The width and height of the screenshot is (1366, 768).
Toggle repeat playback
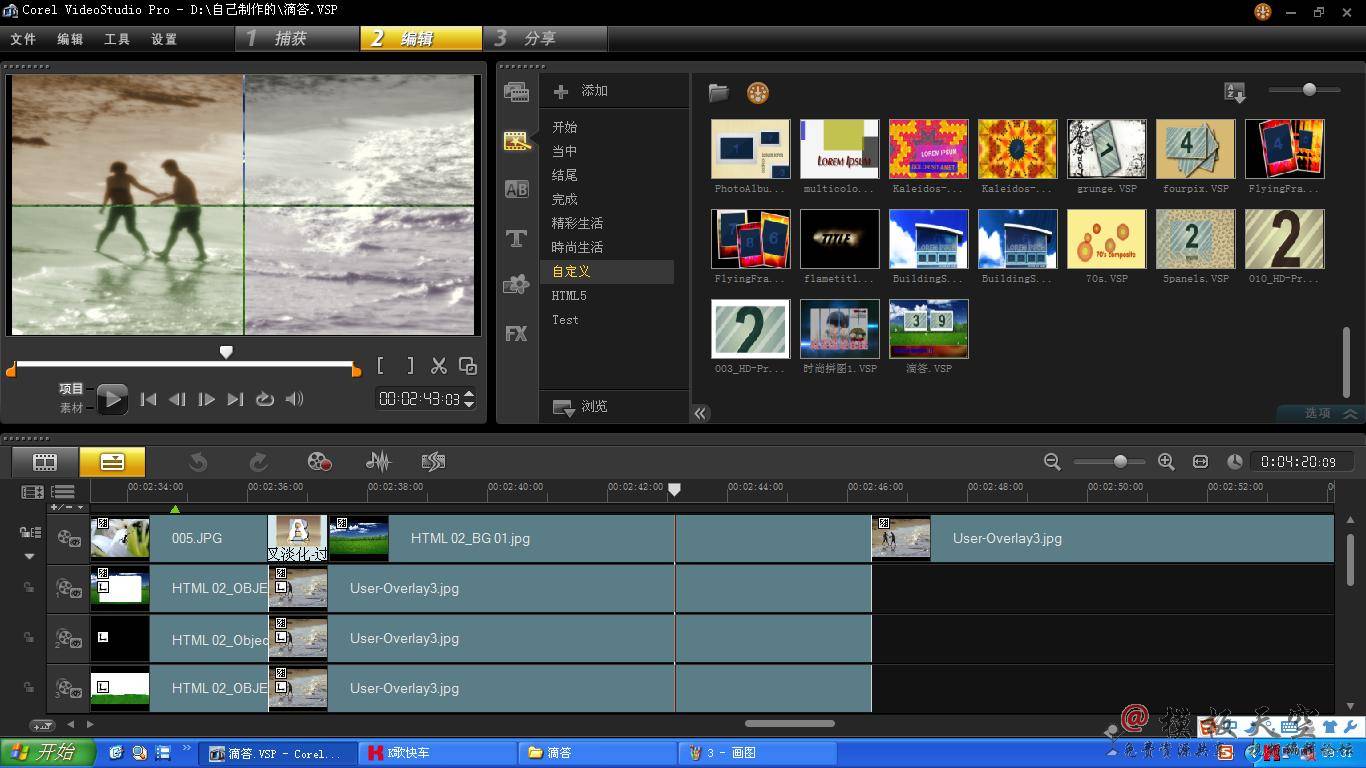(264, 399)
